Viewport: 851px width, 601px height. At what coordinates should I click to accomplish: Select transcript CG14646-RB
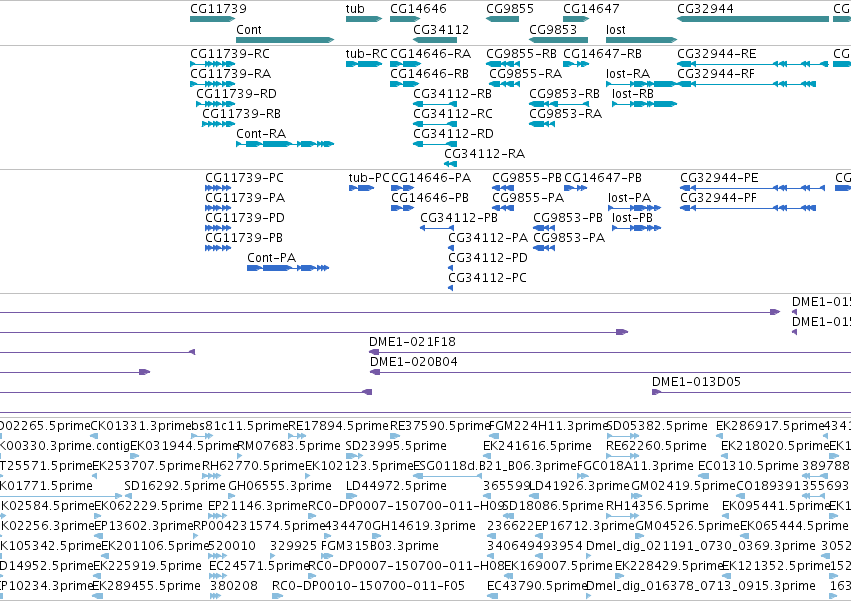click(404, 84)
